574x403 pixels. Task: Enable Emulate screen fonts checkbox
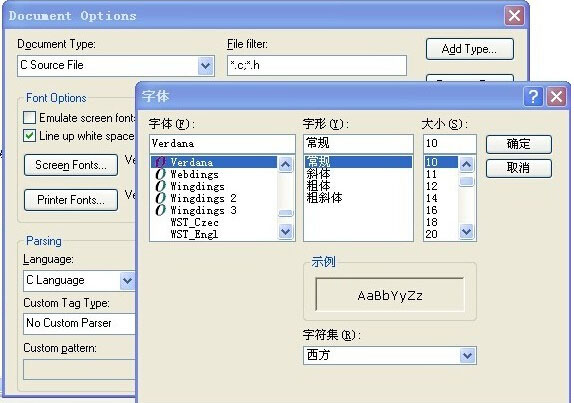(29, 117)
